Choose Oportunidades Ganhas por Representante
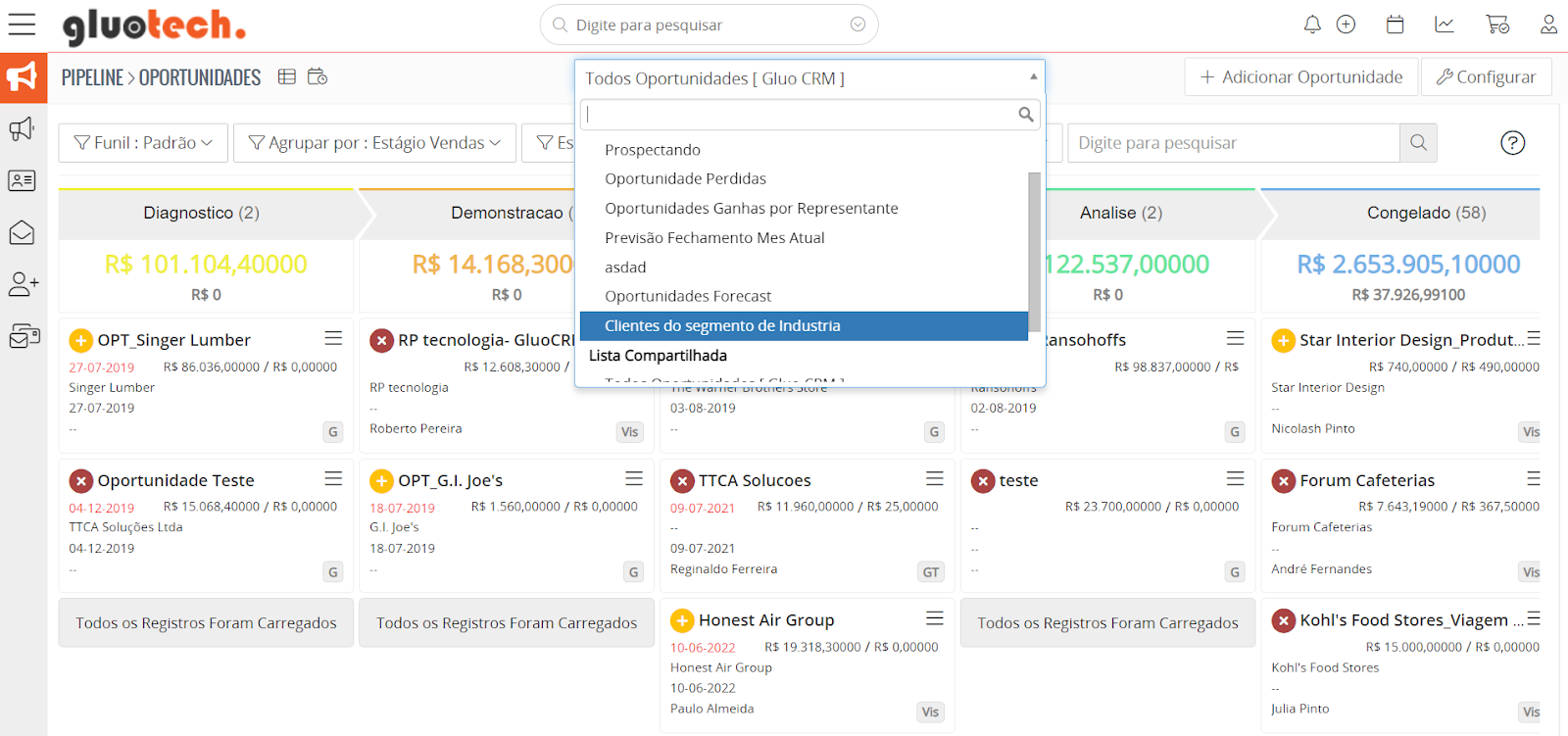The width and height of the screenshot is (1568, 736). point(804,209)
